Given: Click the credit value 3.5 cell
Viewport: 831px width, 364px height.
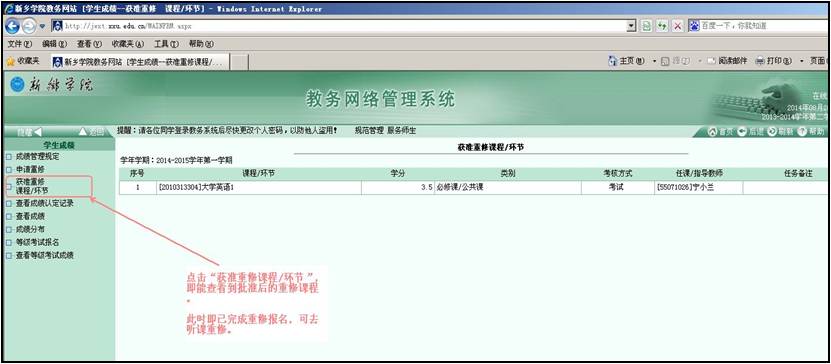Looking at the screenshot, I should point(397,188).
